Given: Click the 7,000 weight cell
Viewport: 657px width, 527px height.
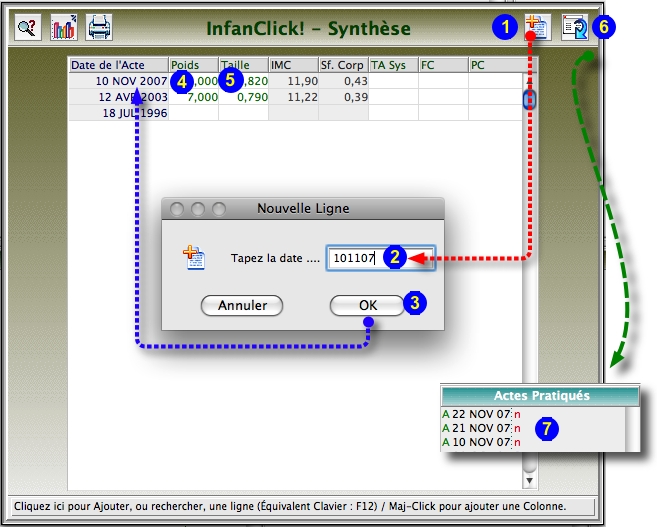Looking at the screenshot, I should 194,97.
